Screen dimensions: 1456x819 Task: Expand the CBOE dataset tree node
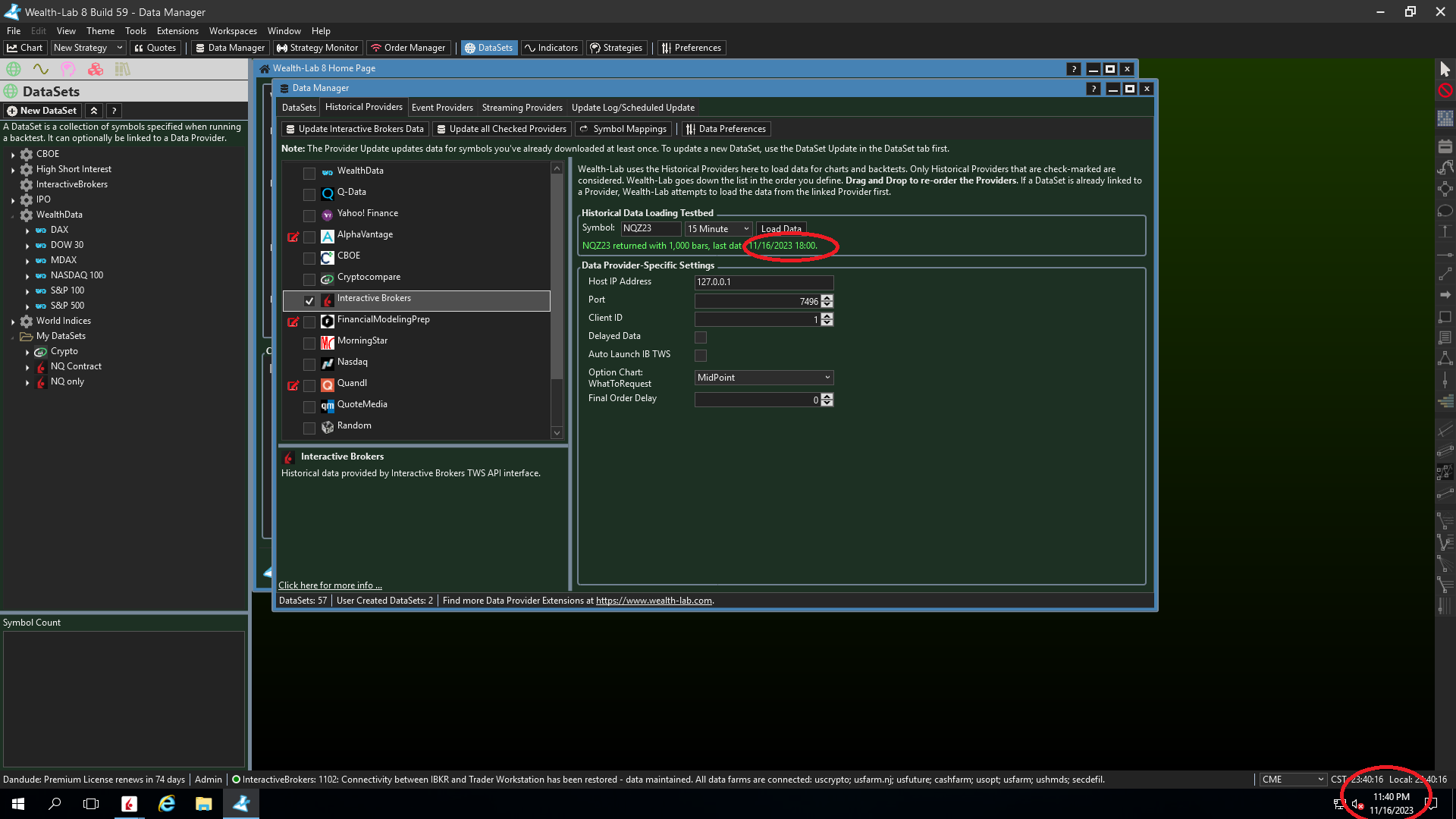13,155
